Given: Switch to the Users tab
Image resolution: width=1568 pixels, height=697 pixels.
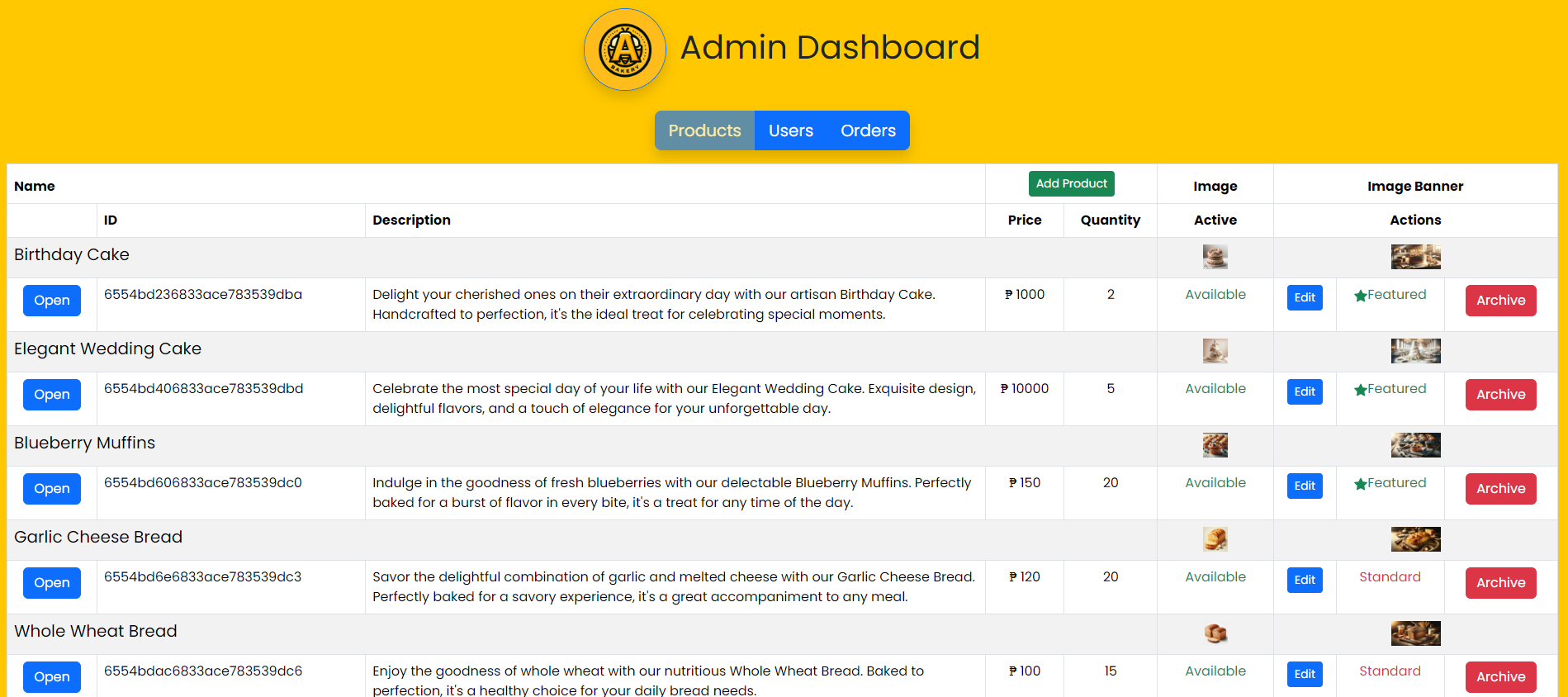Looking at the screenshot, I should (791, 130).
